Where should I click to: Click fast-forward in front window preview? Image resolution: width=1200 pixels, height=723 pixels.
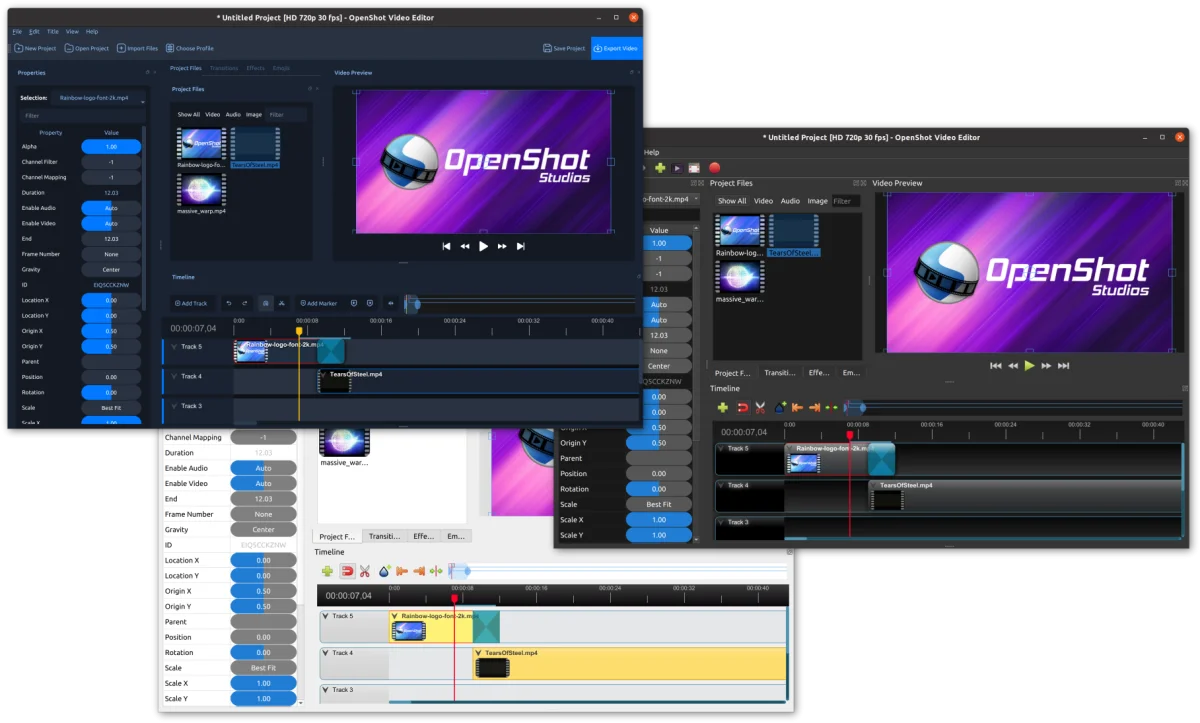(502, 246)
